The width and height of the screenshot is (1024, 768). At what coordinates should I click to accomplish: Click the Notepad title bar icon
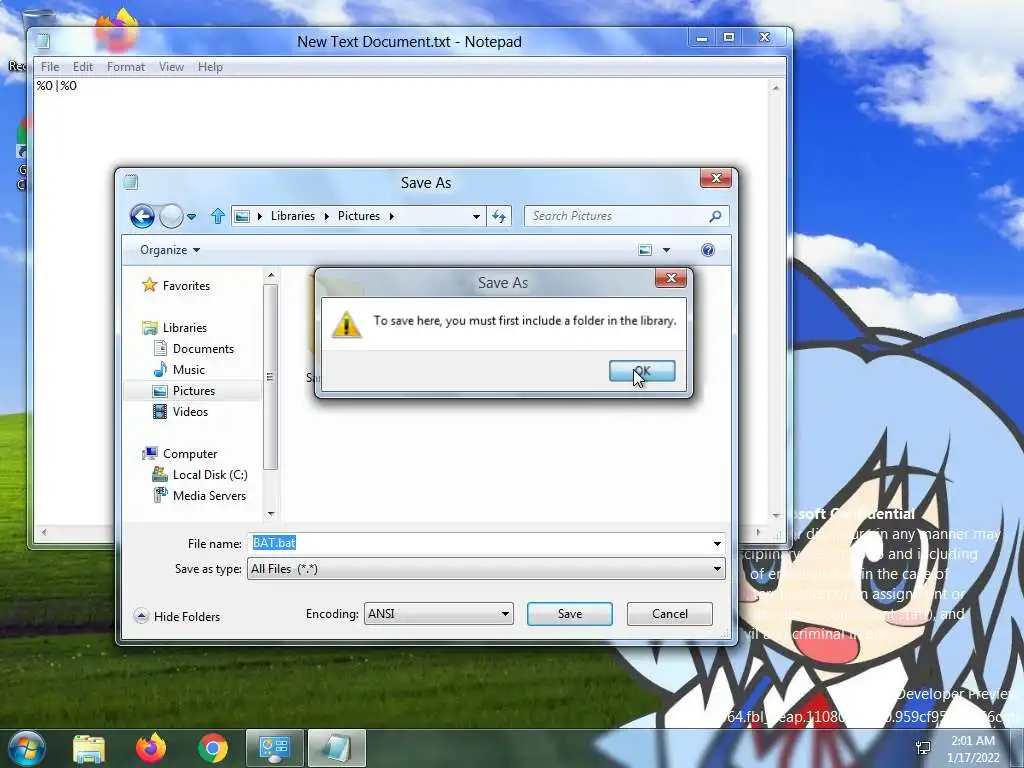tap(44, 42)
